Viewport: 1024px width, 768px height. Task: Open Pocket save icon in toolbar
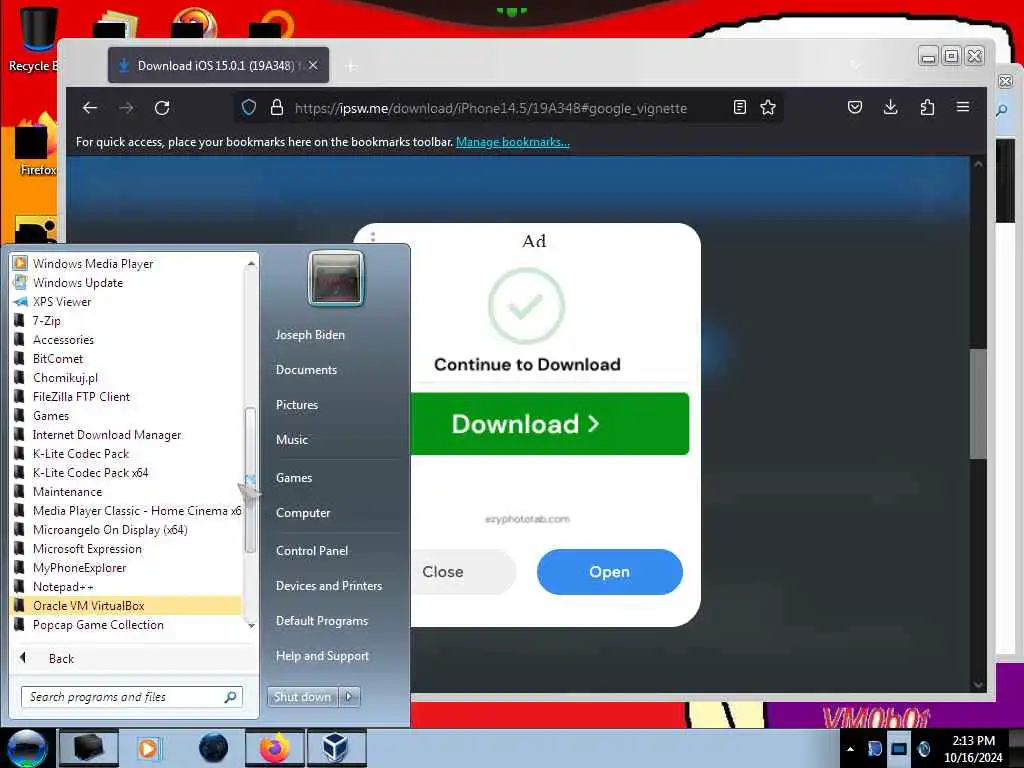(x=855, y=107)
